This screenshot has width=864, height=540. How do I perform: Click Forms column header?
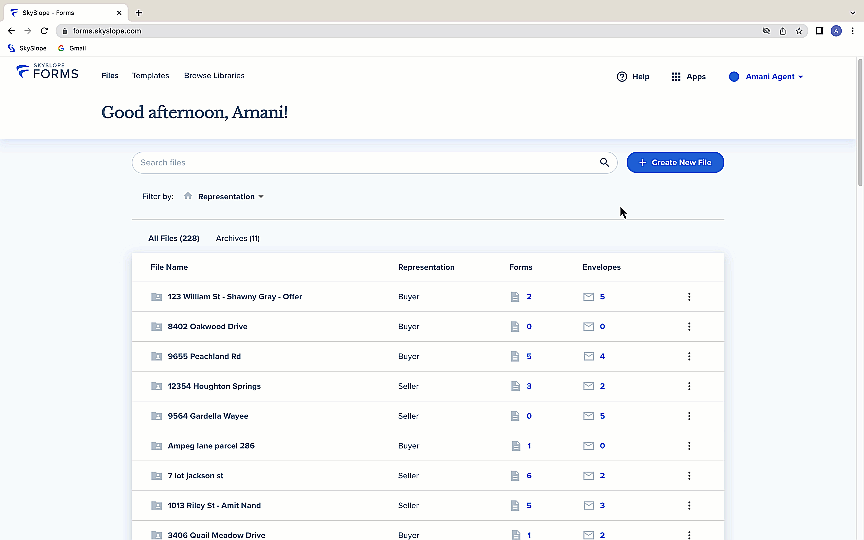(520, 267)
